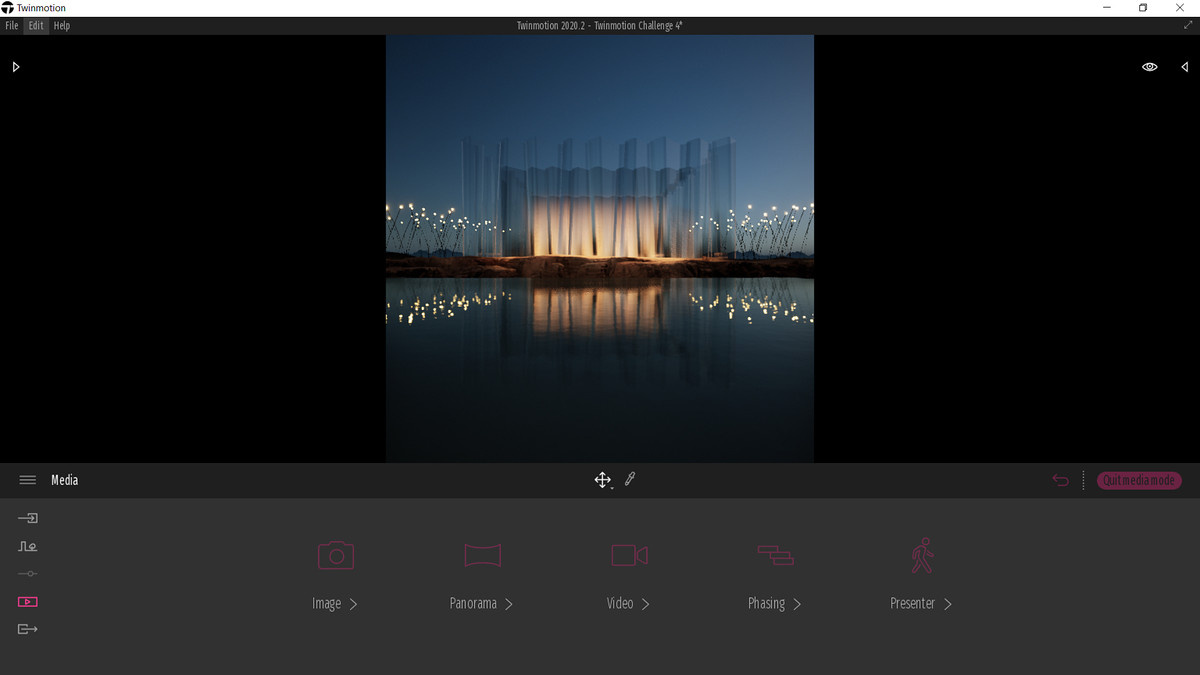
Task: Open the Import icon in sidebar
Action: 28,518
